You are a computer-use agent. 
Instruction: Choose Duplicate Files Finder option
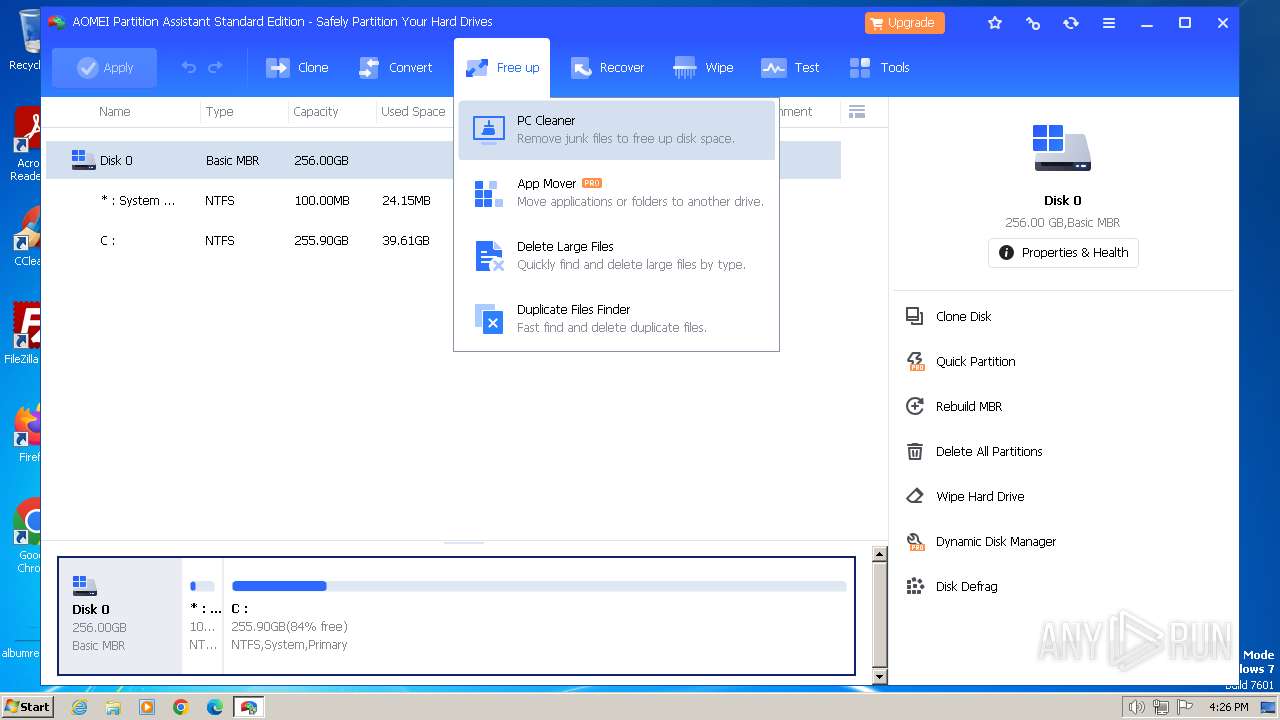pos(616,318)
